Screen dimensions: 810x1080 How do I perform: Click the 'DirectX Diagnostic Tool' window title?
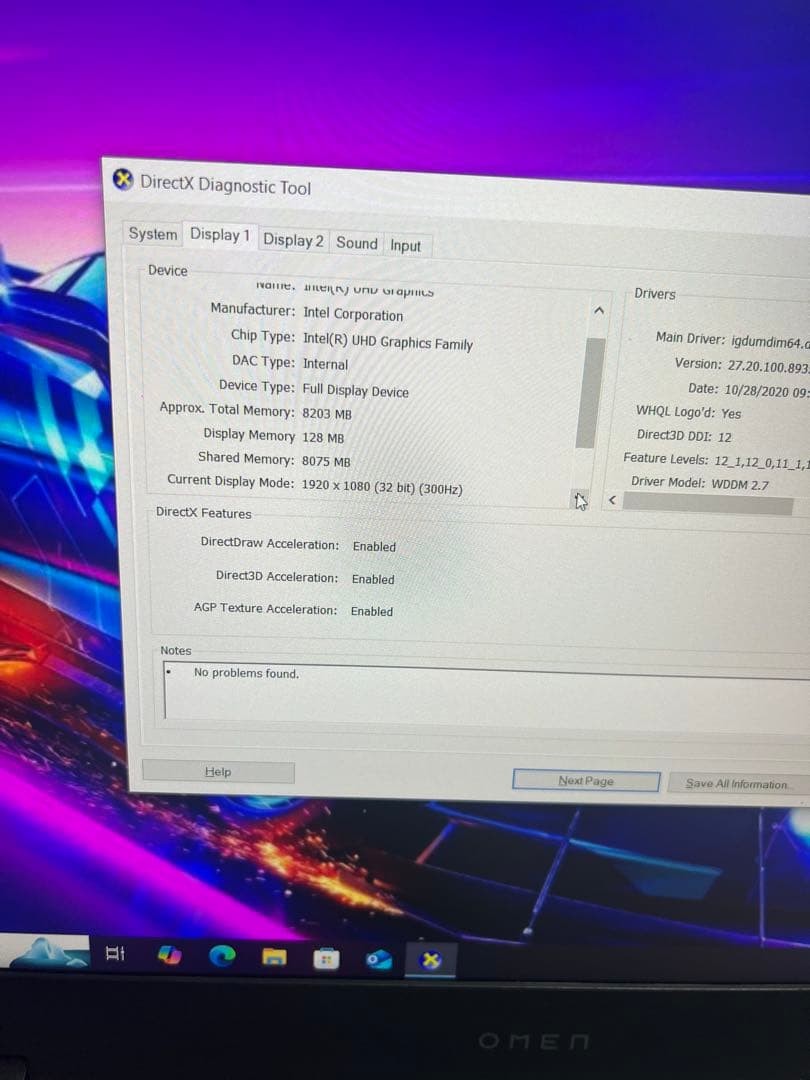(225, 185)
